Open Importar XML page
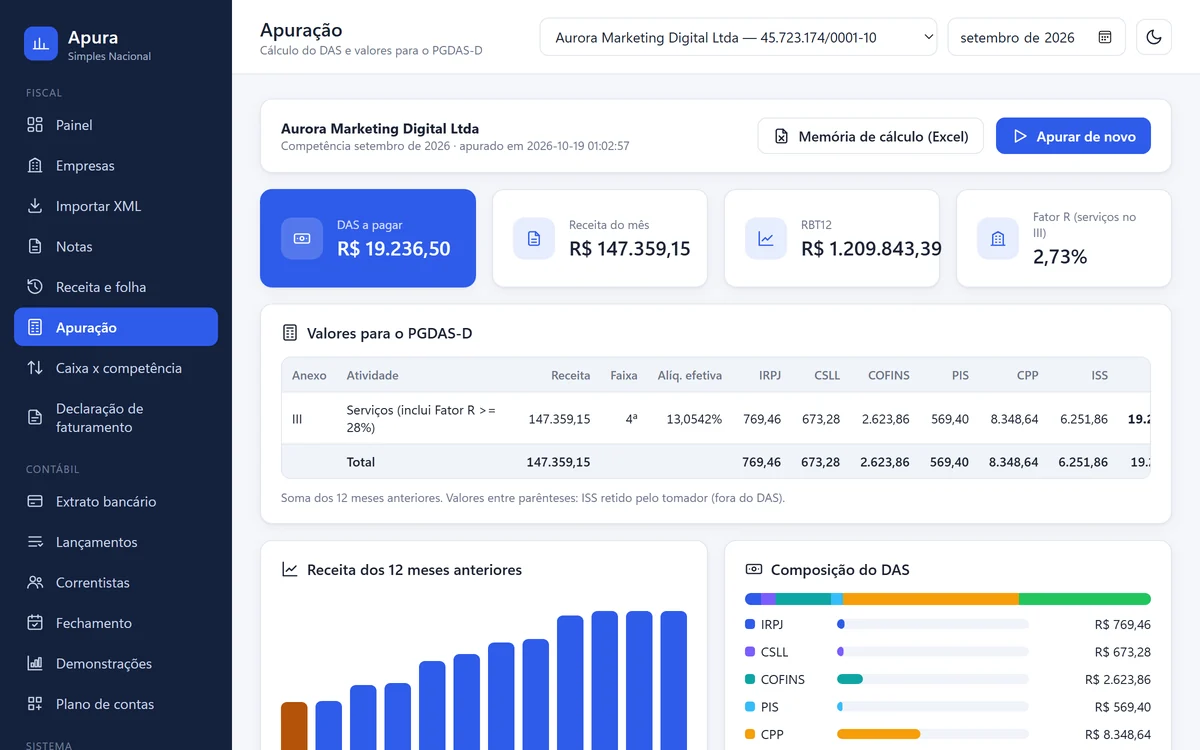The height and width of the screenshot is (750, 1200). tap(116, 206)
